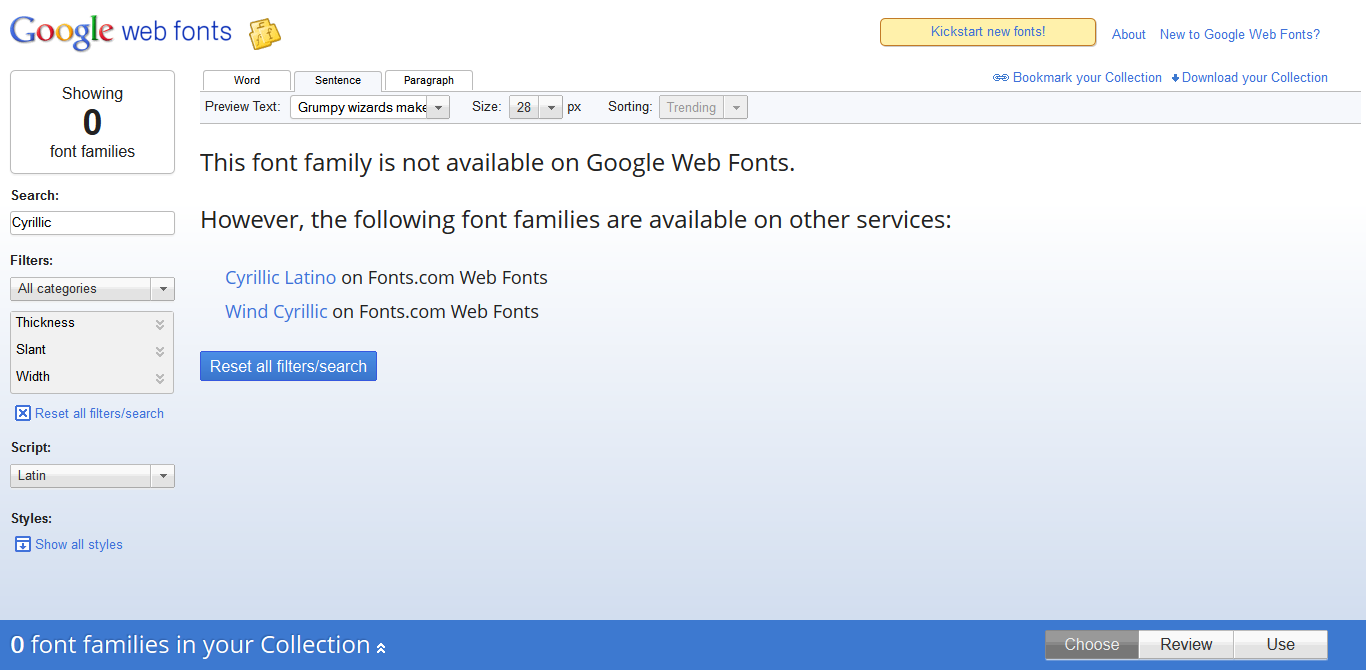Open the preview text dropdown arrow
1366x670 pixels.
point(438,108)
